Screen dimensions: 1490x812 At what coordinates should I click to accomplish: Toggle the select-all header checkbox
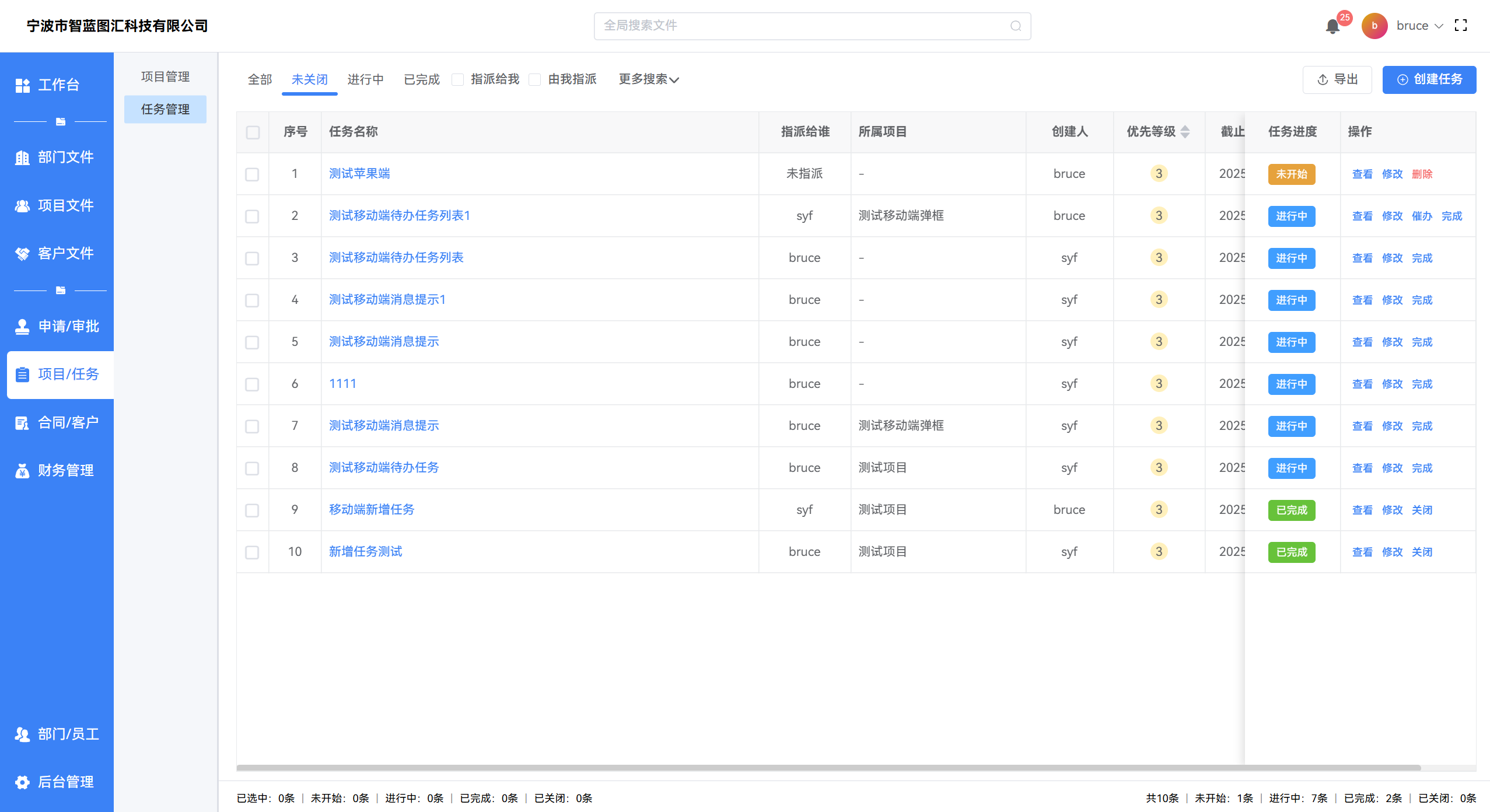pyautogui.click(x=253, y=132)
